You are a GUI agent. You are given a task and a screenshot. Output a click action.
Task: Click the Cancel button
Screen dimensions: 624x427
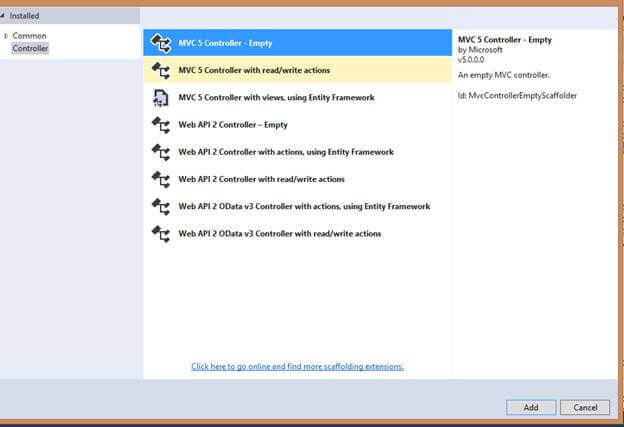point(585,407)
